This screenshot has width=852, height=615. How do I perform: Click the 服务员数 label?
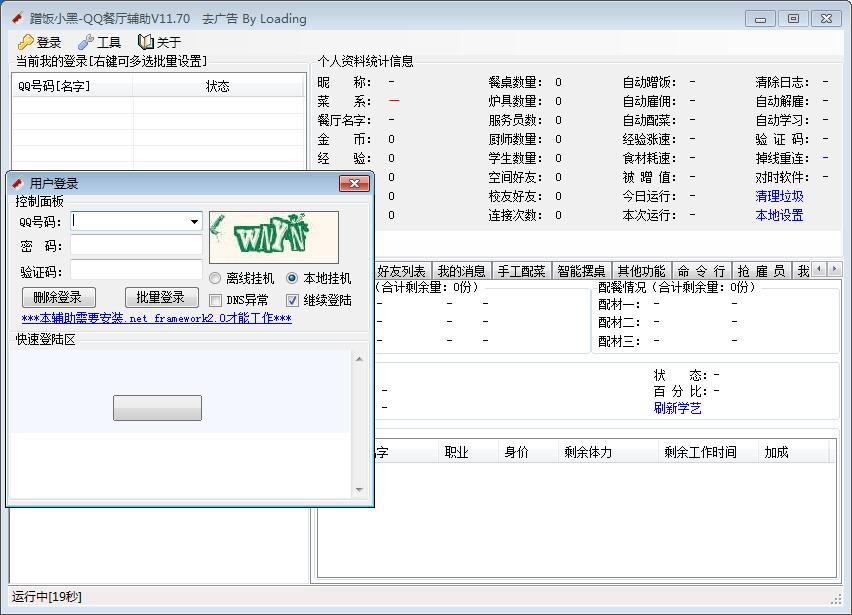coord(515,120)
